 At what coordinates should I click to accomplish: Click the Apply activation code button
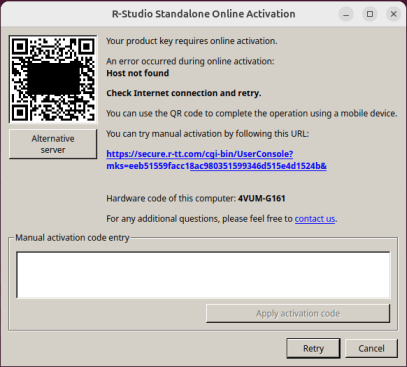click(298, 313)
